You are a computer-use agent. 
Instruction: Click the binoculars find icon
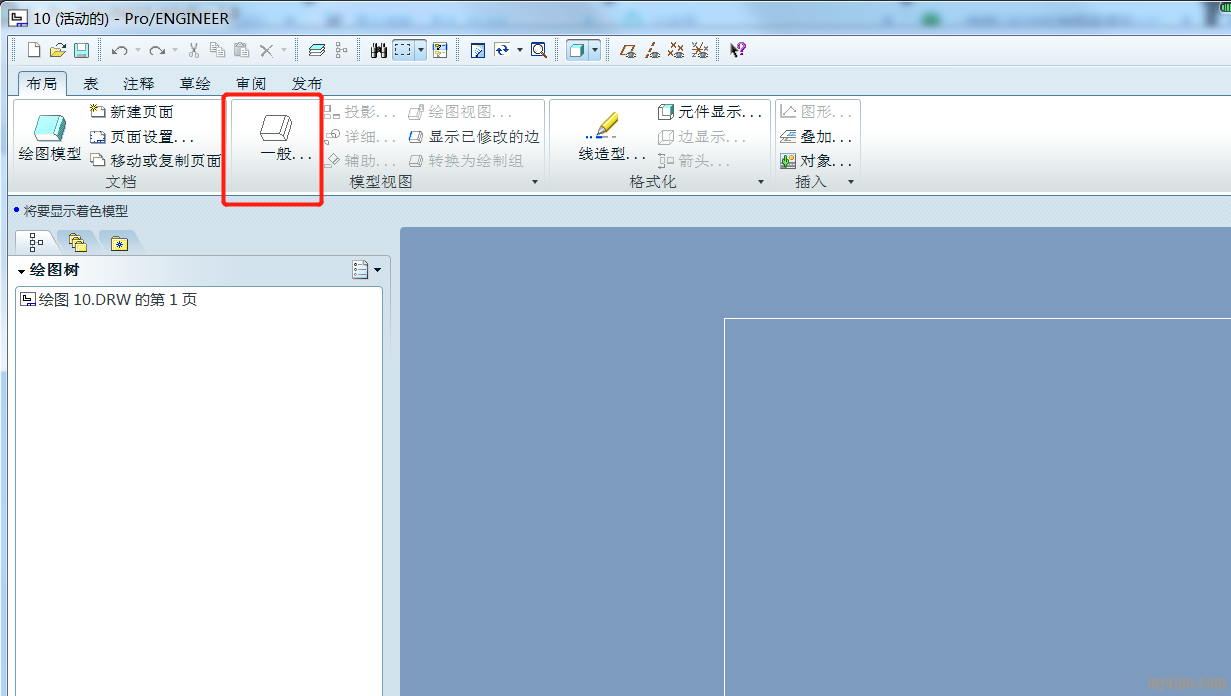[378, 50]
